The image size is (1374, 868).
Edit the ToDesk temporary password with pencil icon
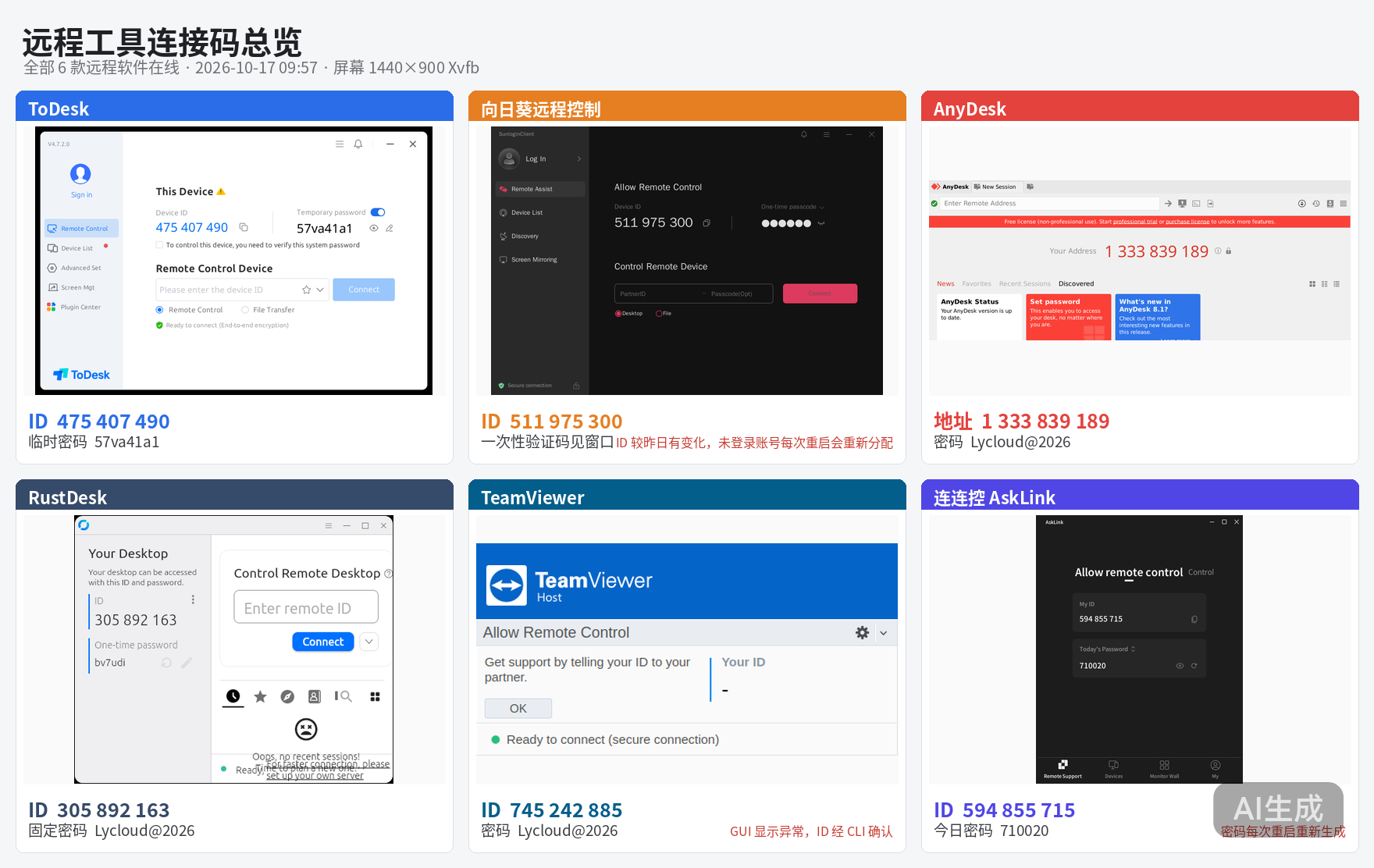(x=390, y=228)
